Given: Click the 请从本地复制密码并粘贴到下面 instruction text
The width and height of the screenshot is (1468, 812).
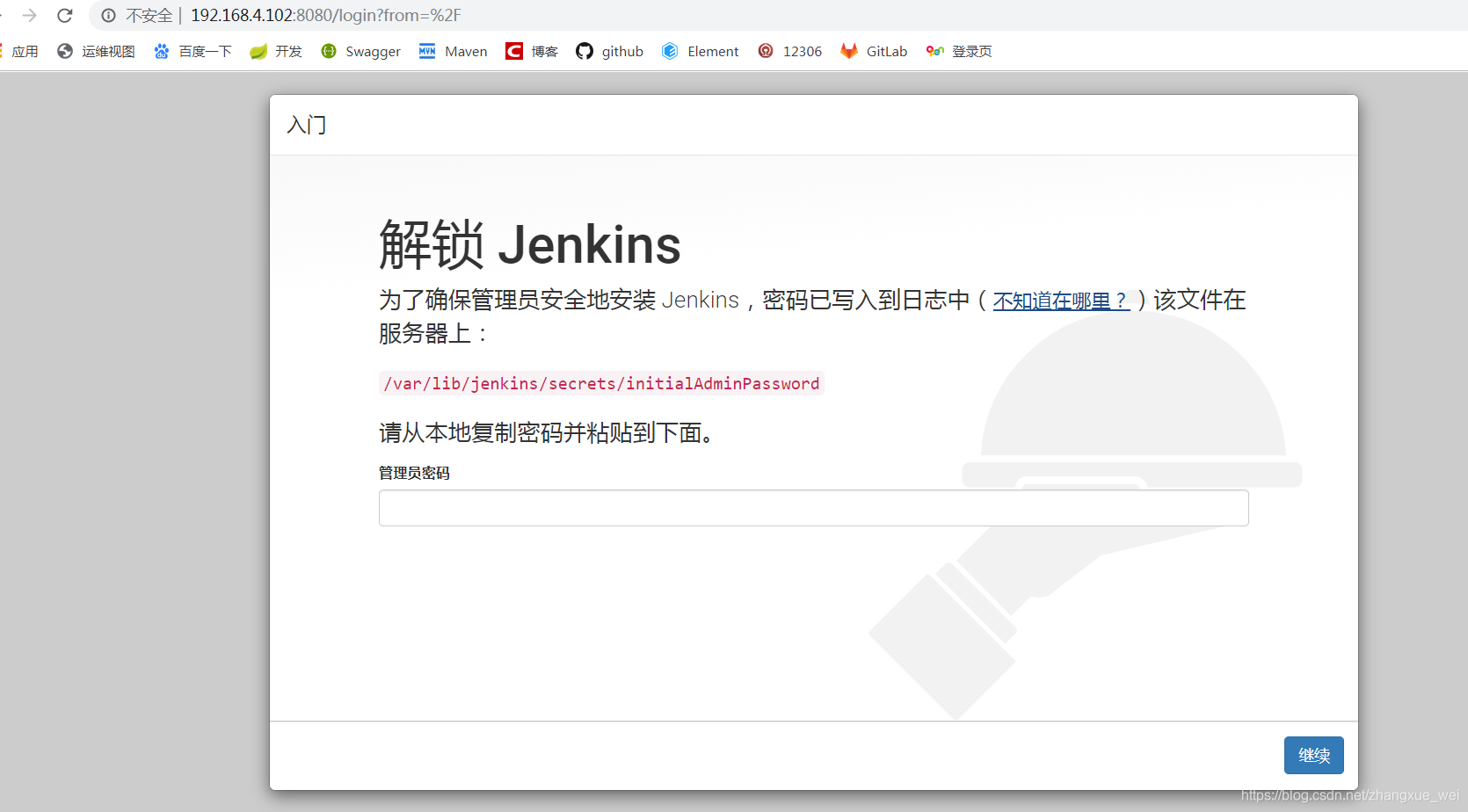Looking at the screenshot, I should pos(545,432).
